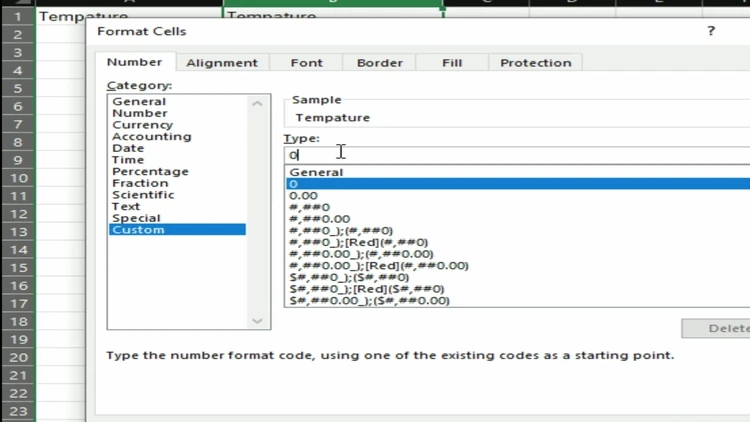Choose the Accounting category
The height and width of the screenshot is (422, 750).
(177, 136)
